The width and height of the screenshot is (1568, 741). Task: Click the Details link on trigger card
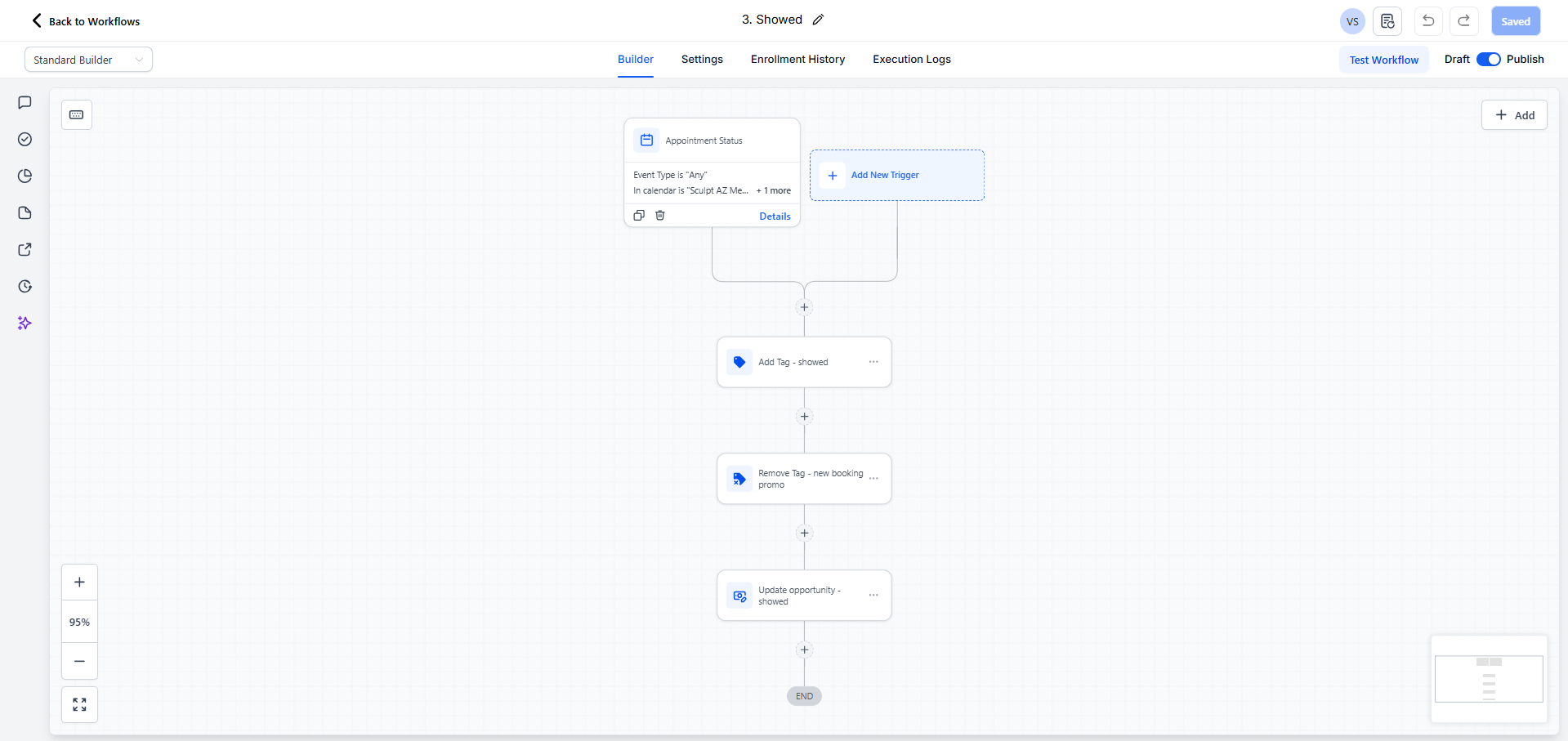[775, 216]
